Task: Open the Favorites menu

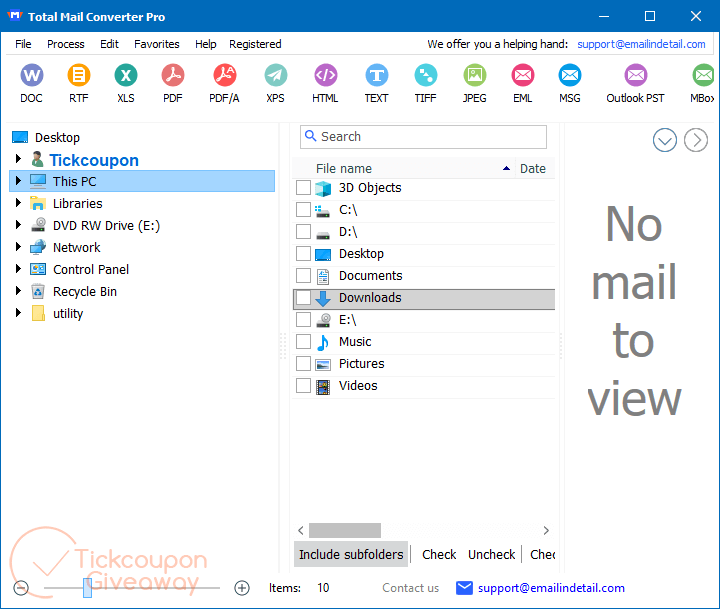Action: tap(157, 44)
